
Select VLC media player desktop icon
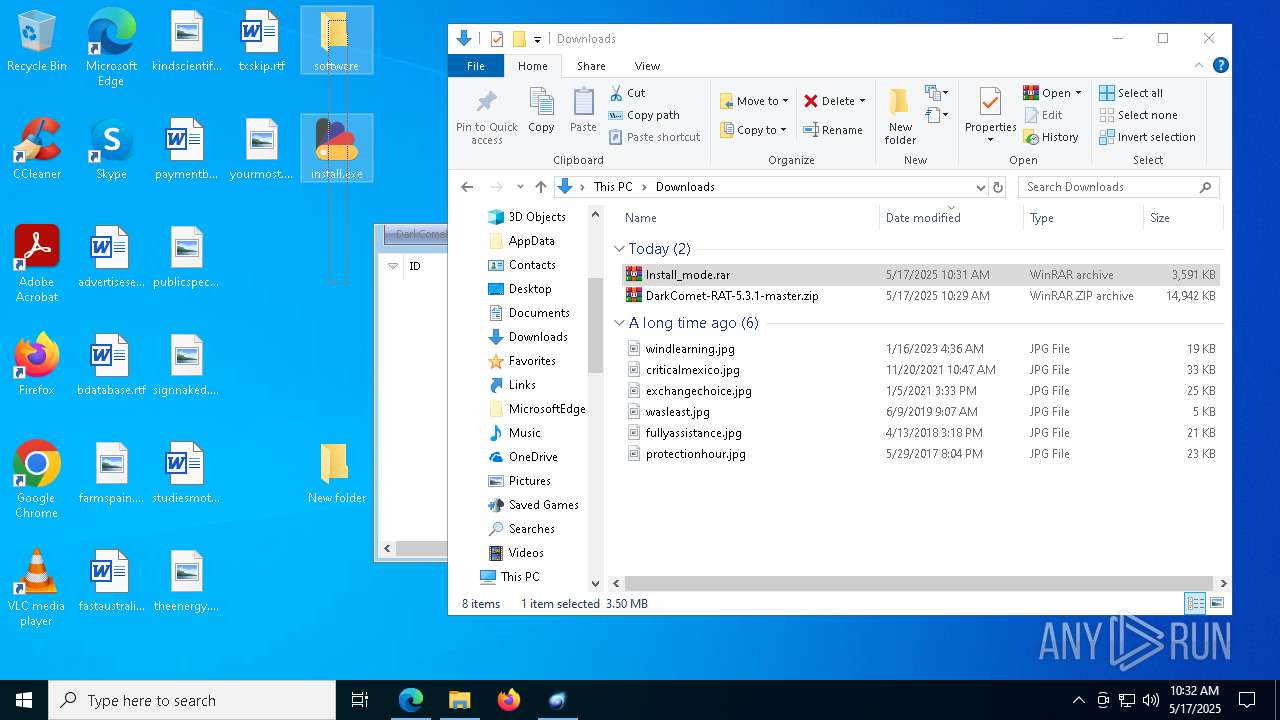pos(37,587)
